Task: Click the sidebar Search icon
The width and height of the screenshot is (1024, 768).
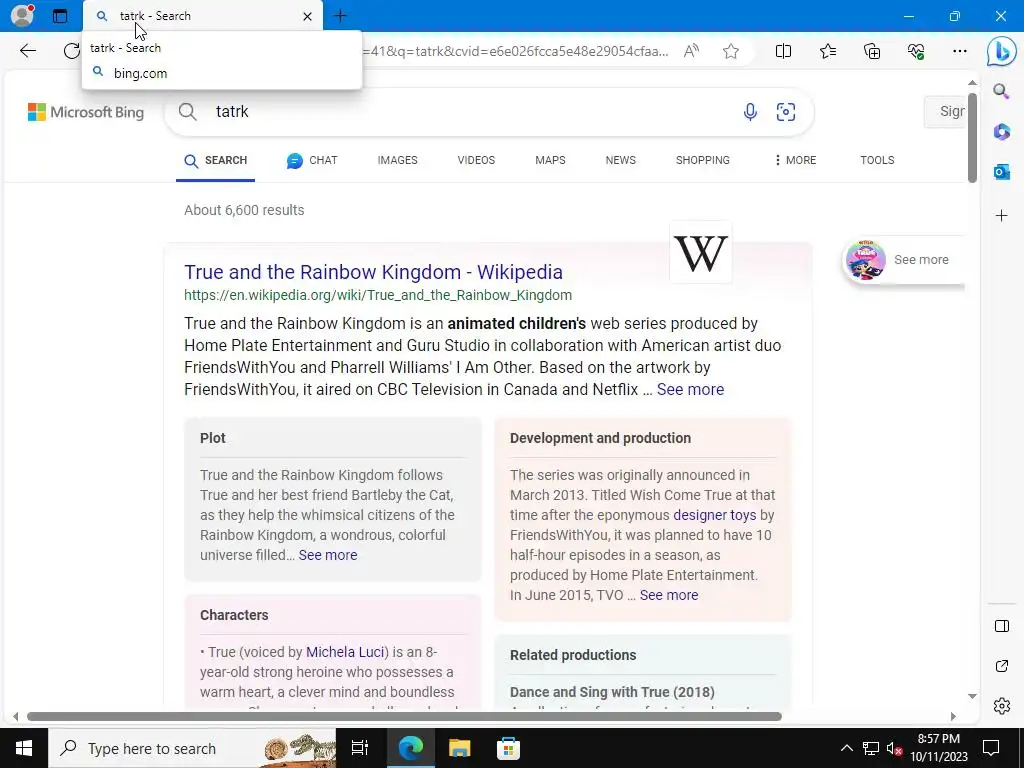Action: (x=1001, y=91)
